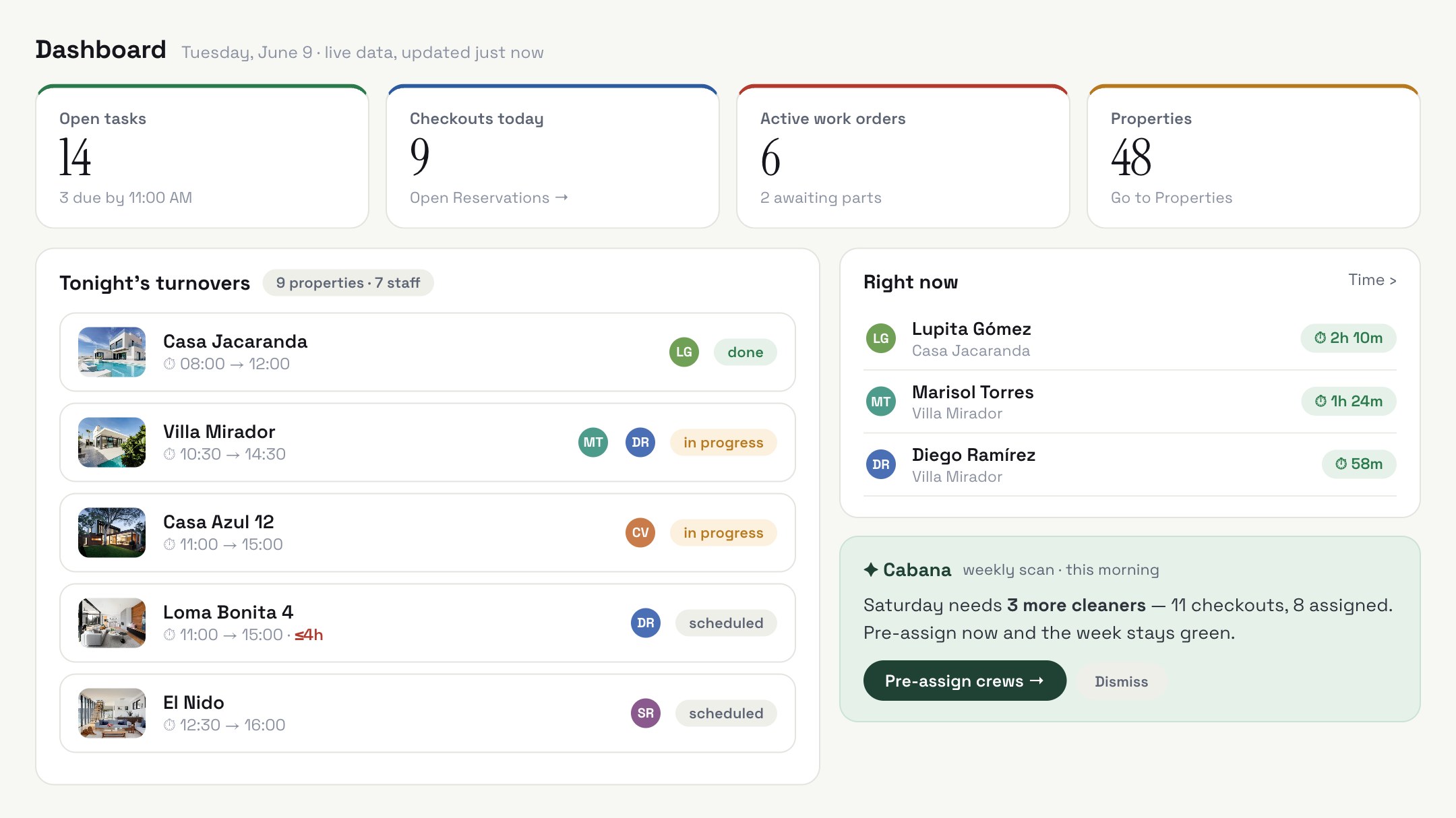1456x818 pixels.
Task: Follow the Open Reservations link
Action: (489, 197)
